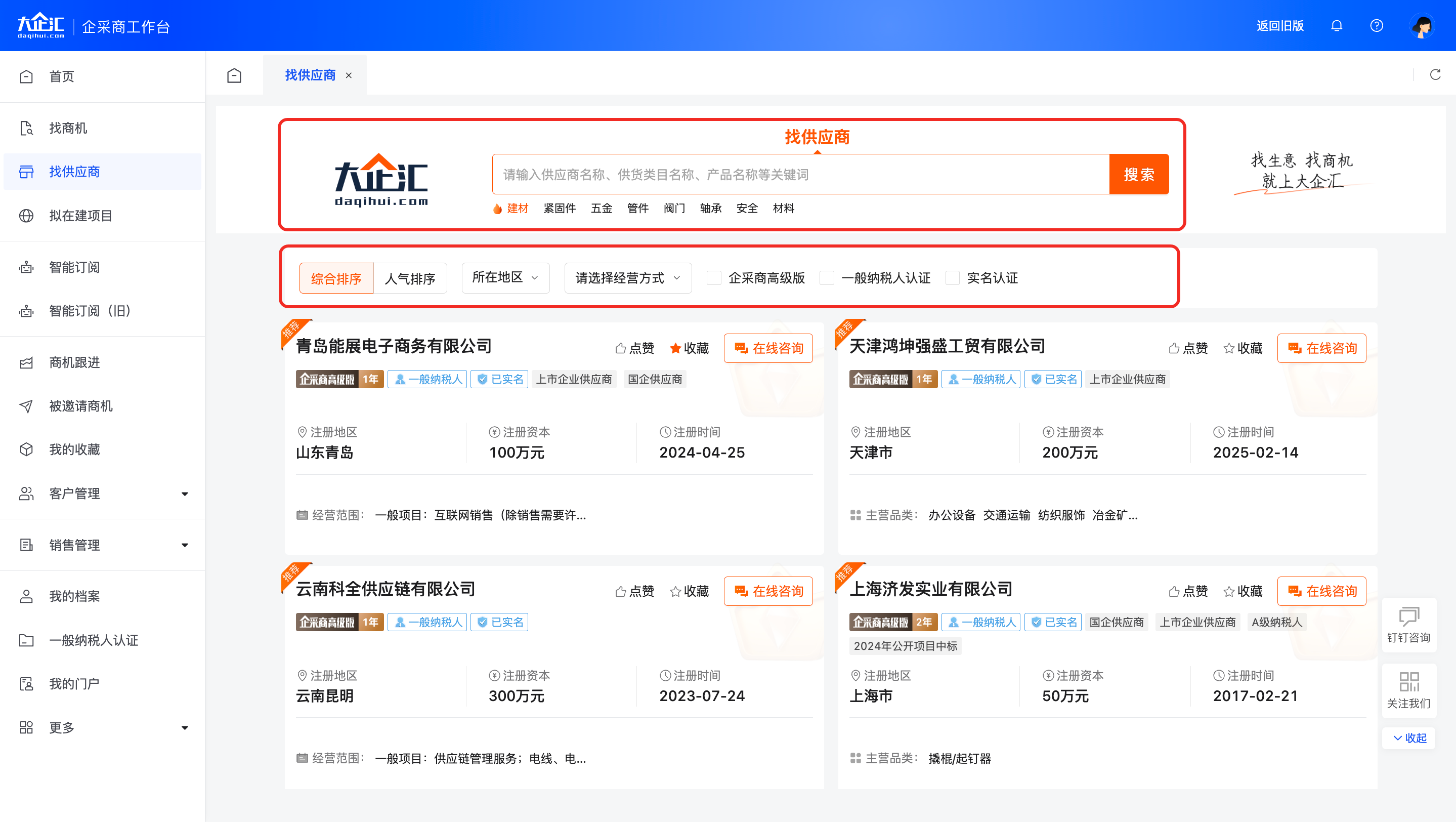Select hot keyword 安全
Image resolution: width=1456 pixels, height=822 pixels.
[x=747, y=209]
